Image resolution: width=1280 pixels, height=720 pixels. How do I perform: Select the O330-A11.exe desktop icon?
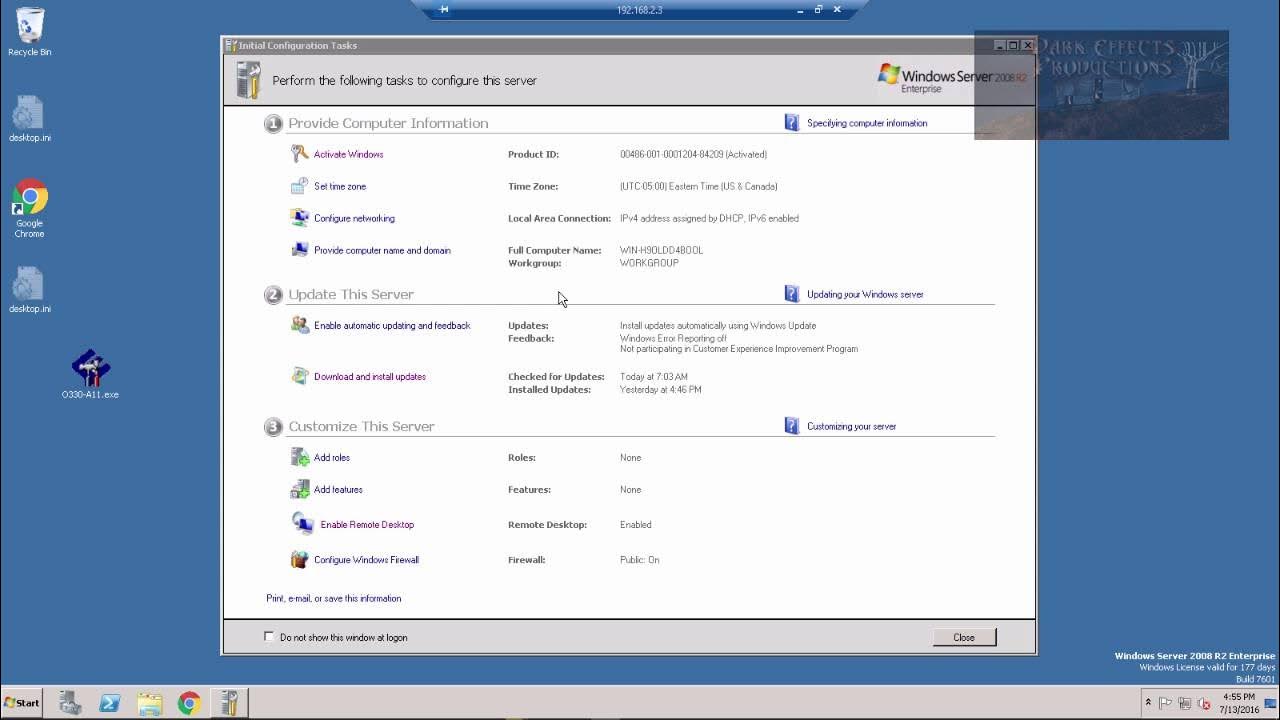click(x=90, y=375)
